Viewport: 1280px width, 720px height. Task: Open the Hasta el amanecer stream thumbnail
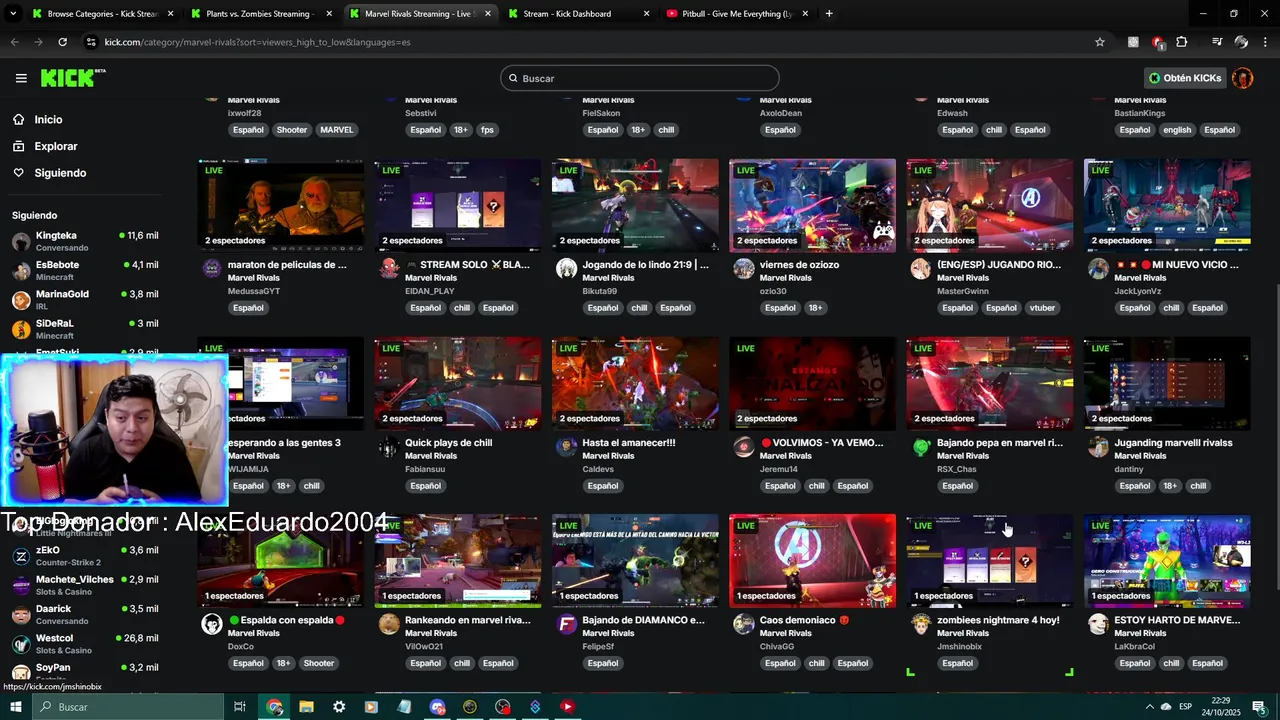pyautogui.click(x=635, y=383)
